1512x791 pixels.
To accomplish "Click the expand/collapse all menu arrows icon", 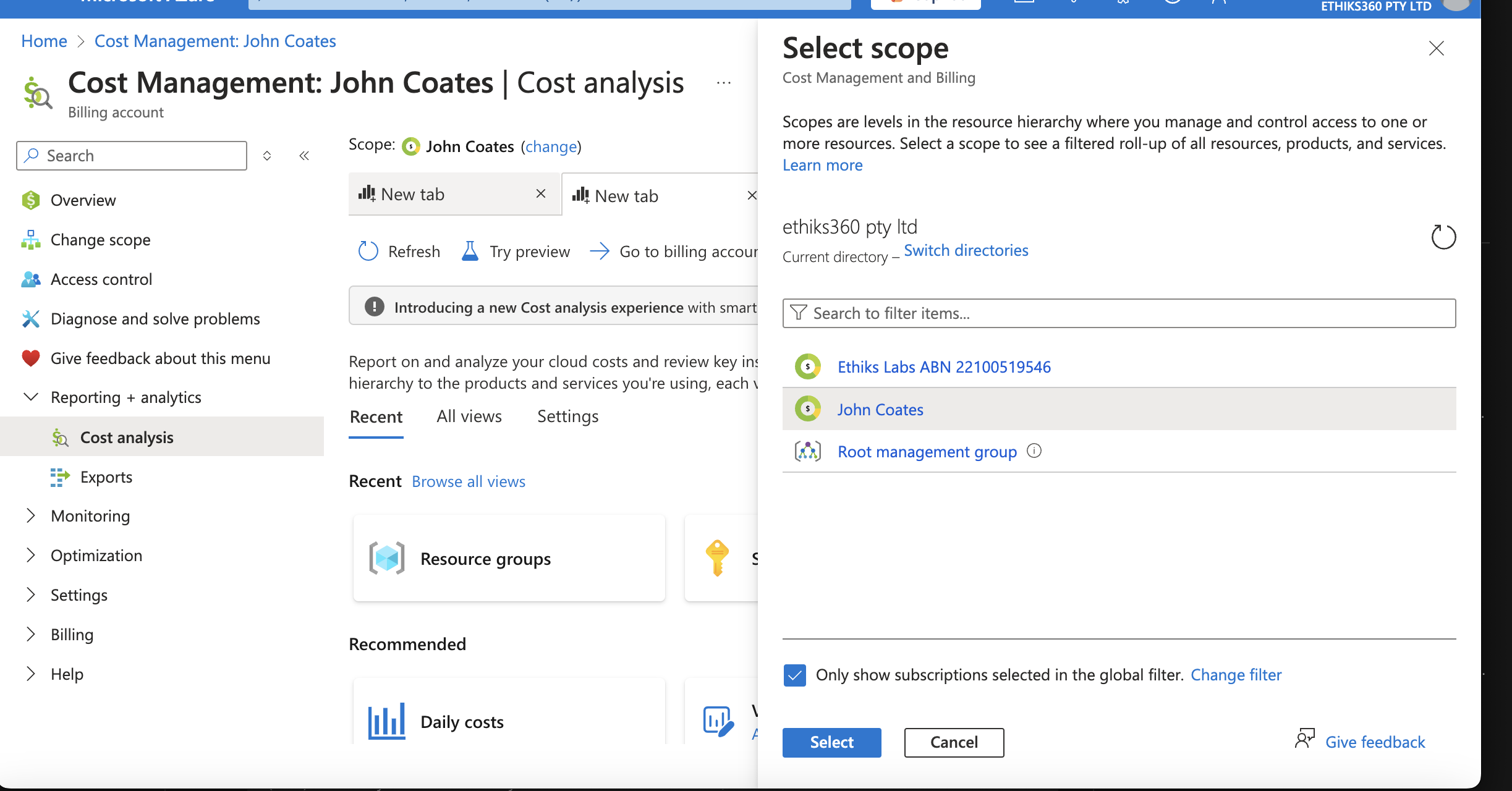I will point(267,156).
